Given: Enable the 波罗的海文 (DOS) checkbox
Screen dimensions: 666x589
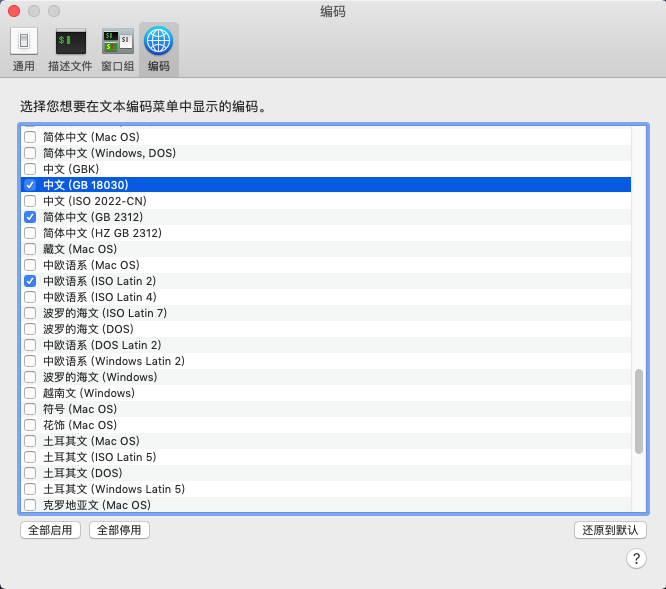Looking at the screenshot, I should click(30, 329).
